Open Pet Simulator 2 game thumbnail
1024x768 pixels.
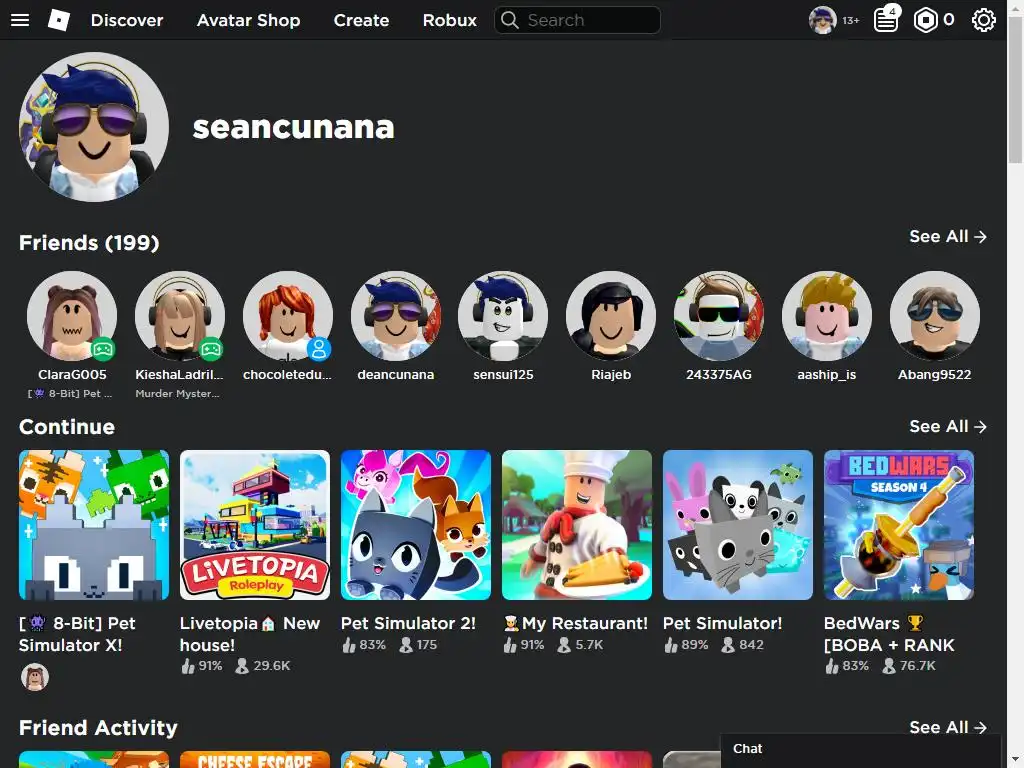416,525
